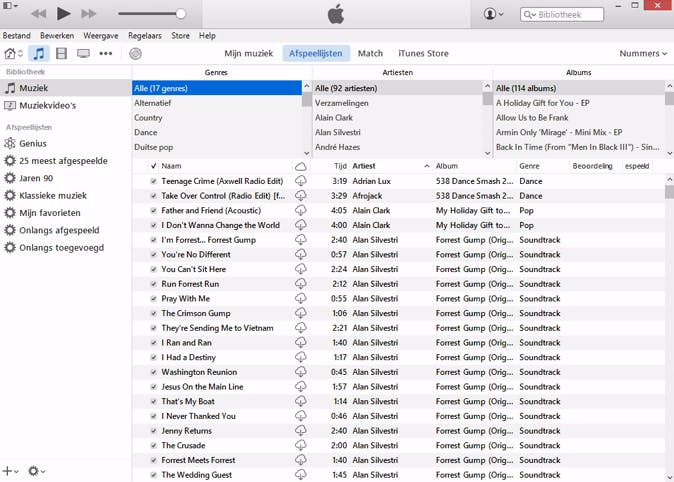This screenshot has width=674, height=482.
Task: Open the Regelaars menu
Action: pyautogui.click(x=145, y=36)
